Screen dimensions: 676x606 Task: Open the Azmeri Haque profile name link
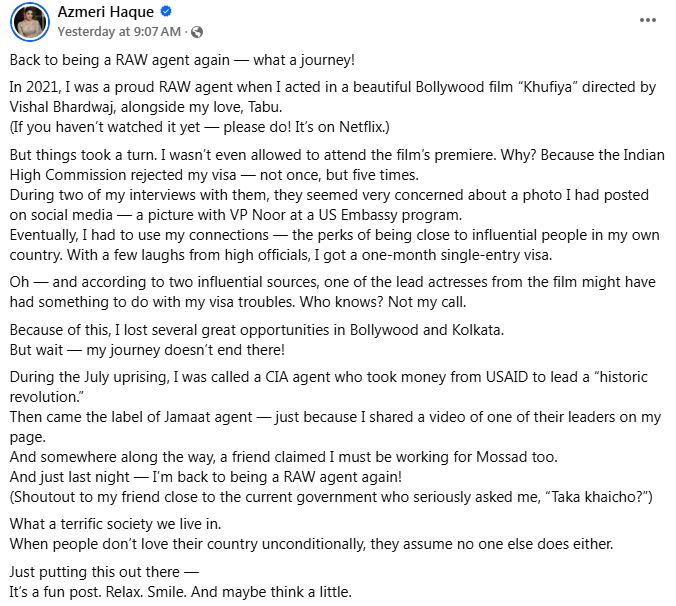(x=106, y=12)
